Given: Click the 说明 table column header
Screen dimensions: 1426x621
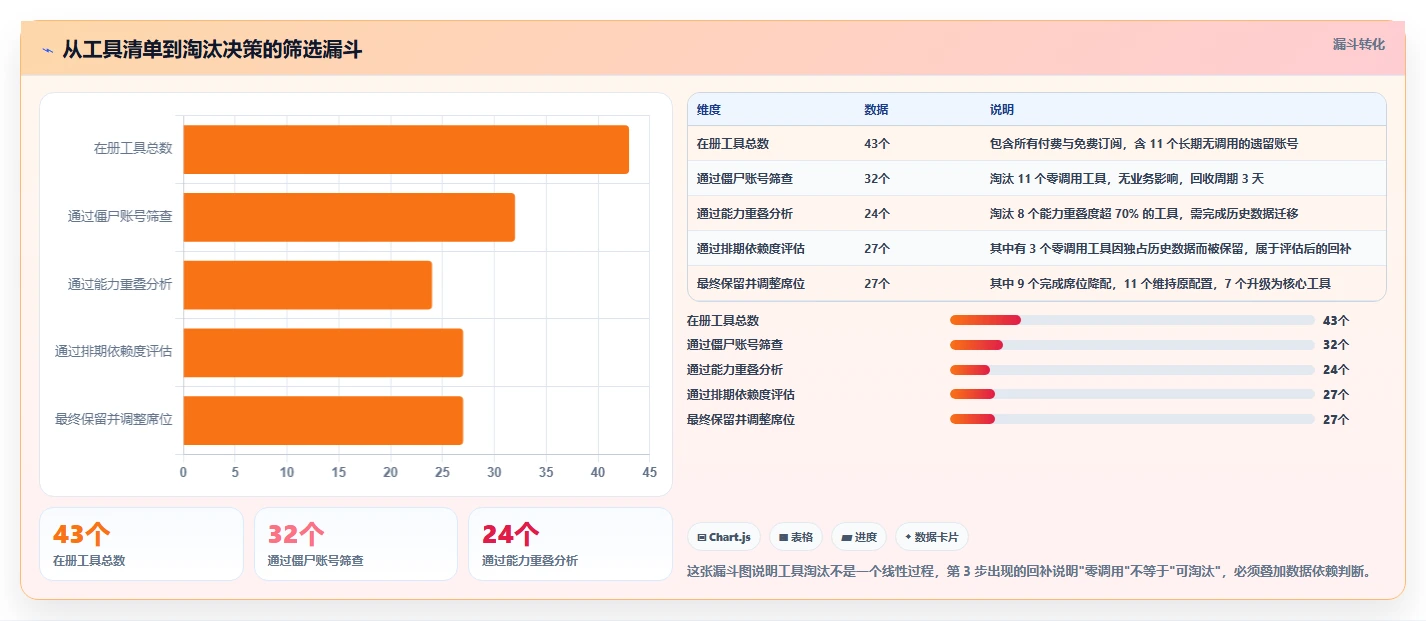Looking at the screenshot, I should click(x=1002, y=110).
